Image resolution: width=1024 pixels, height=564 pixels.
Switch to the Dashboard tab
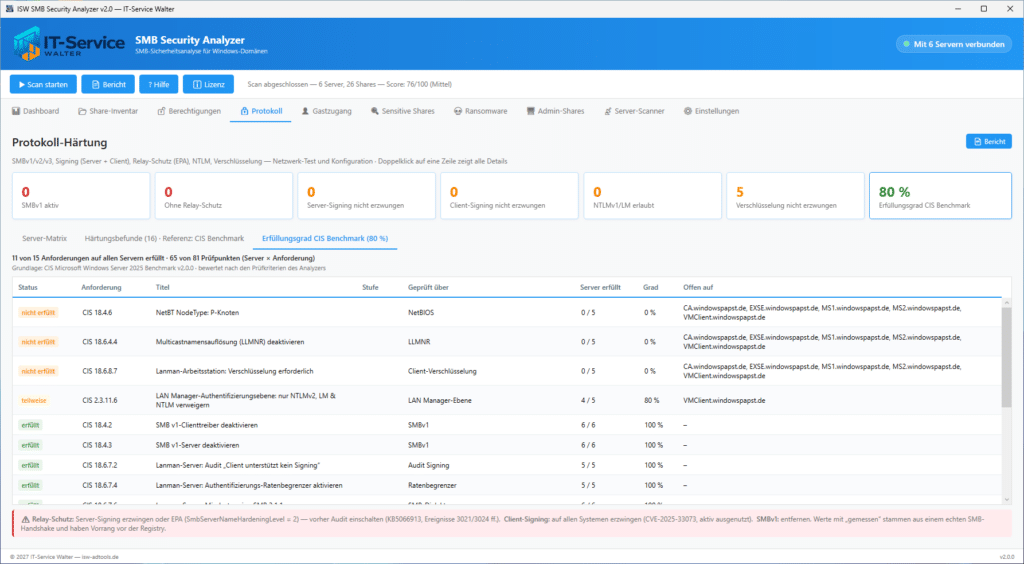(36, 111)
